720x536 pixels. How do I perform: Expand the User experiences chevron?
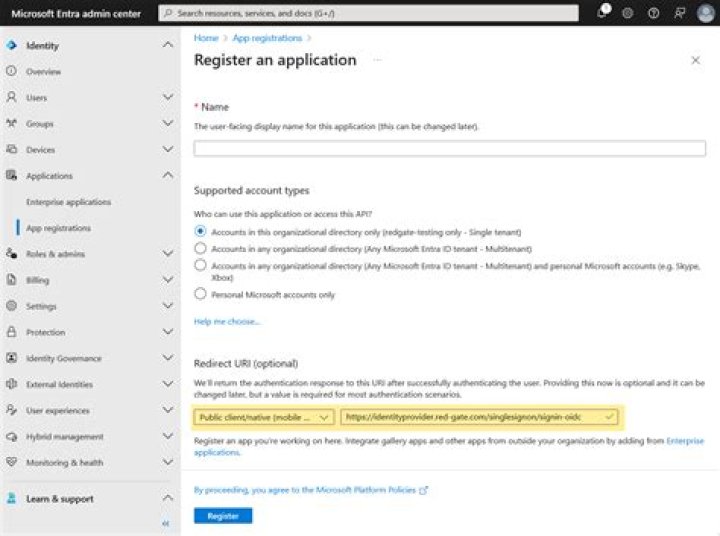click(x=168, y=410)
